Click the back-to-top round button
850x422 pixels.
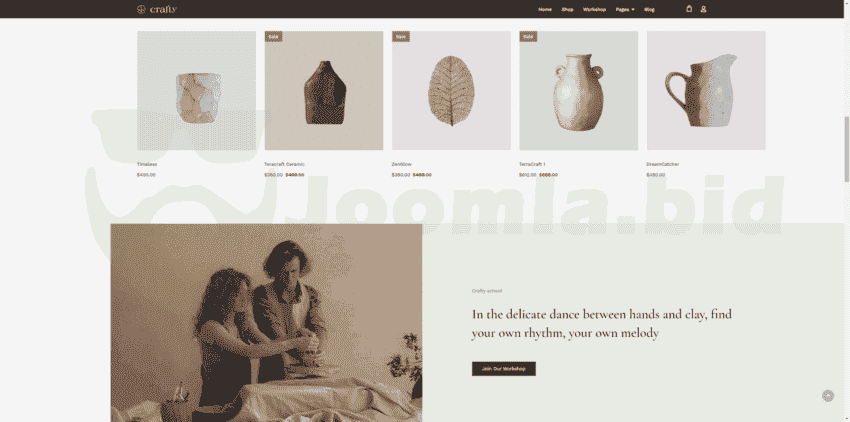coord(828,396)
